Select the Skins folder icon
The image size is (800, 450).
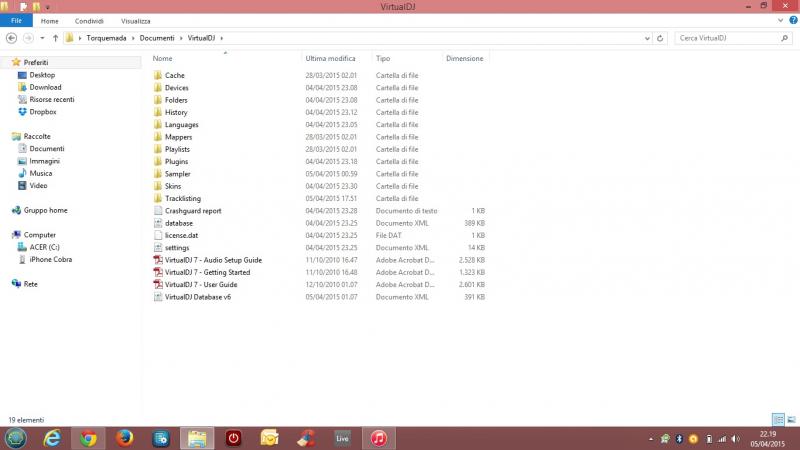tap(158, 186)
